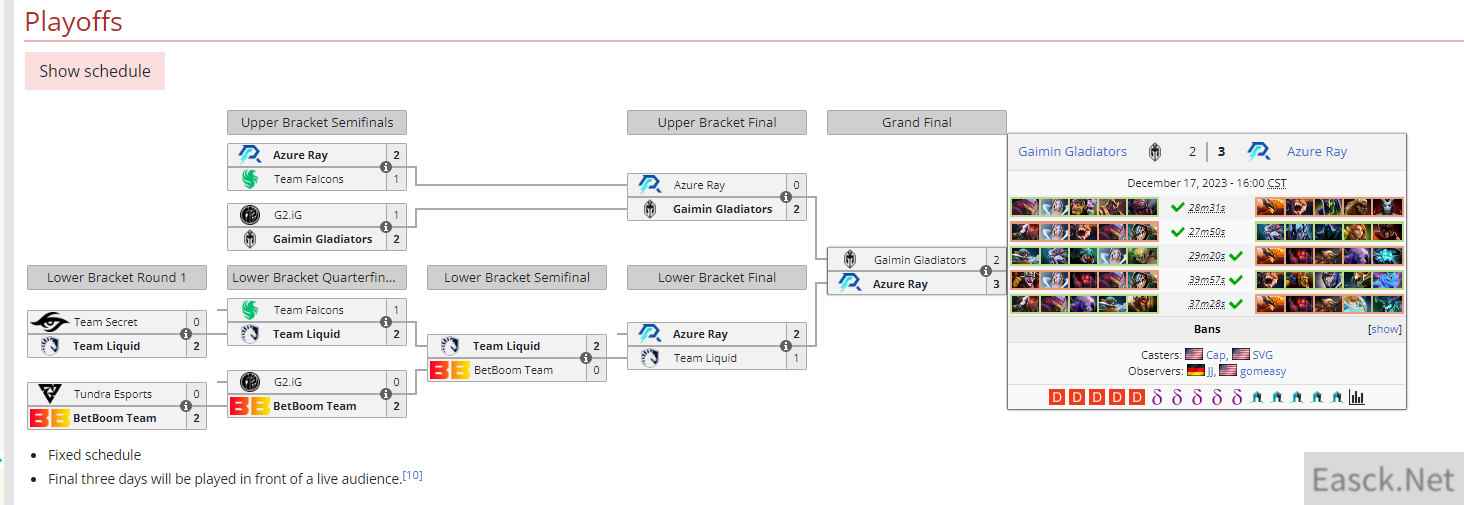Screen dimensions: 1464x505
Task: Open the info icon for the Lower Bracket Semifinal match
Action: pyautogui.click(x=586, y=358)
